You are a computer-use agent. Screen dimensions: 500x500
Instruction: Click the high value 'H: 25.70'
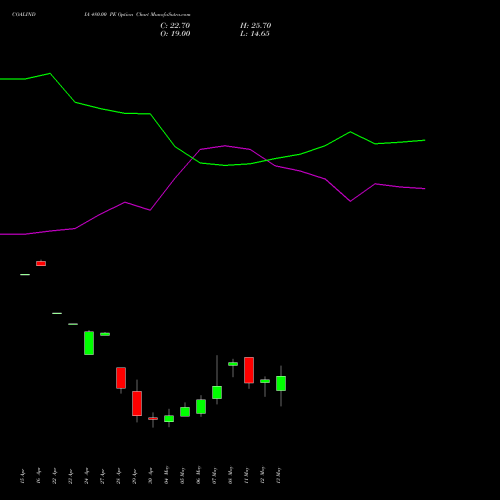click(255, 26)
